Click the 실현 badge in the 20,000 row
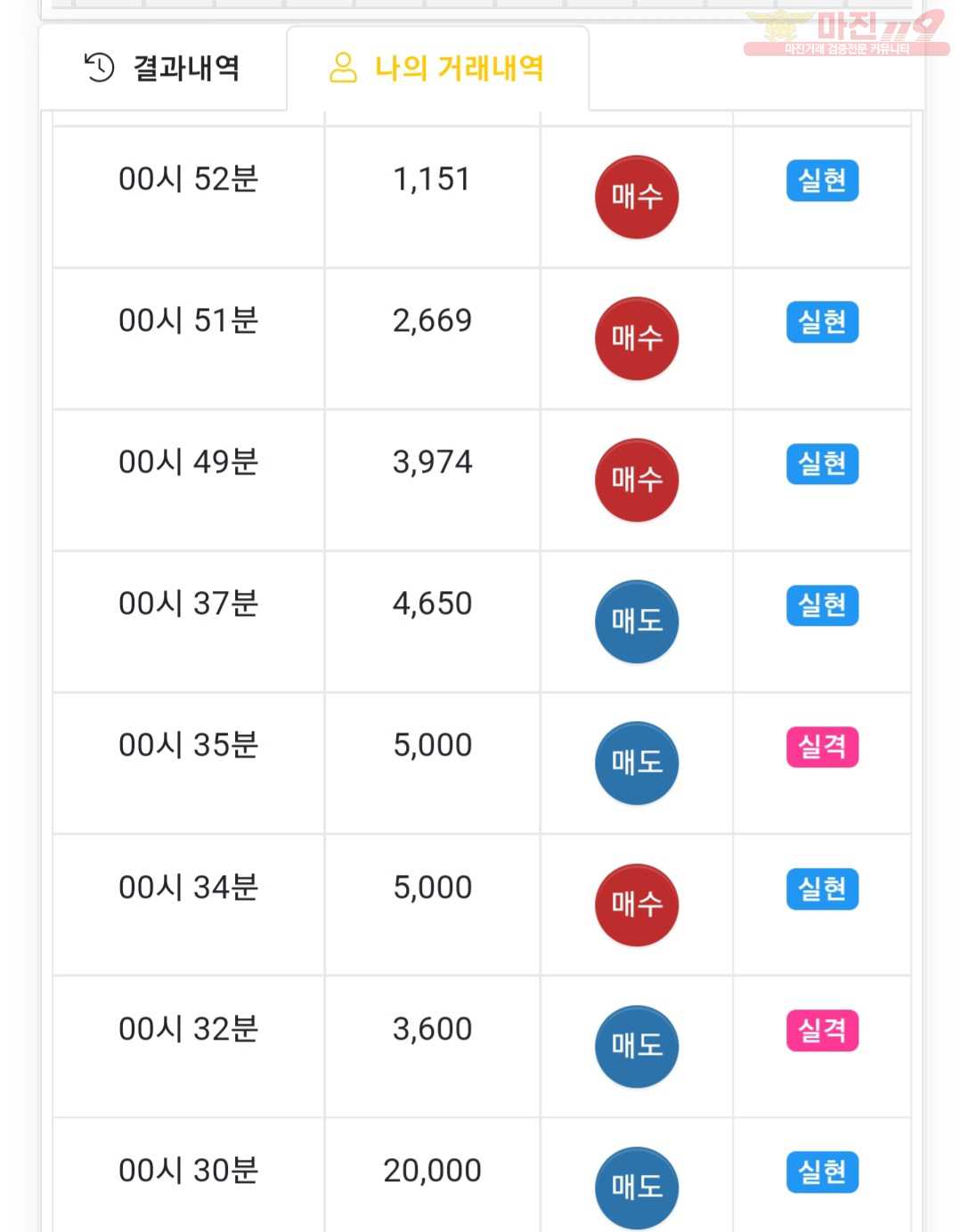Screen dimensions: 960x1232 click(822, 1172)
